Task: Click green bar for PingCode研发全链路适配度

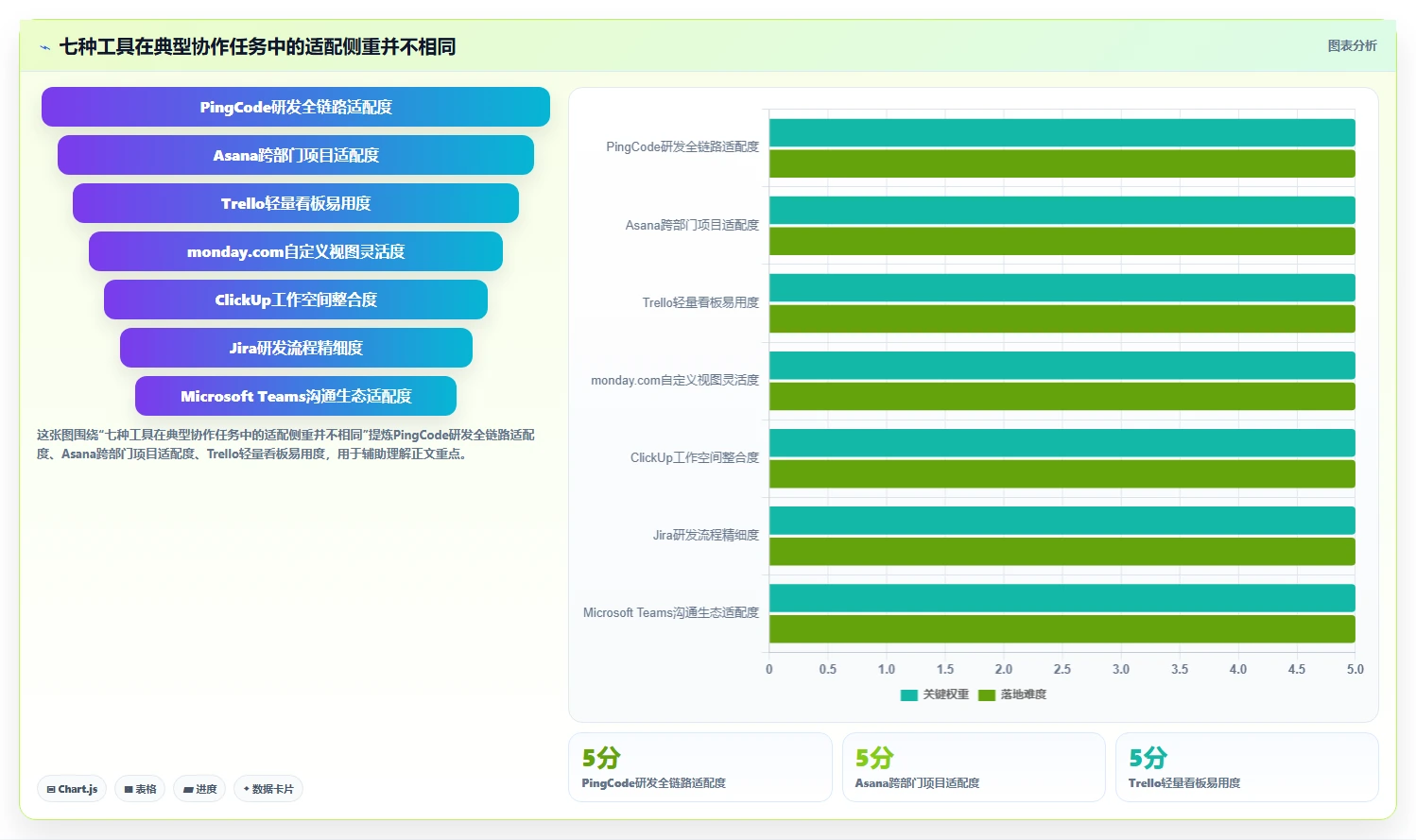Action: [1062, 163]
